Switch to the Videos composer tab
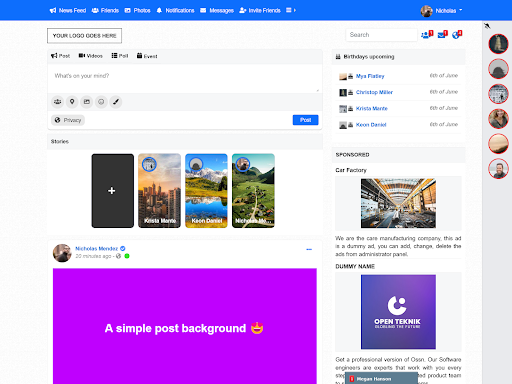This screenshot has width=512, height=384. tap(91, 56)
